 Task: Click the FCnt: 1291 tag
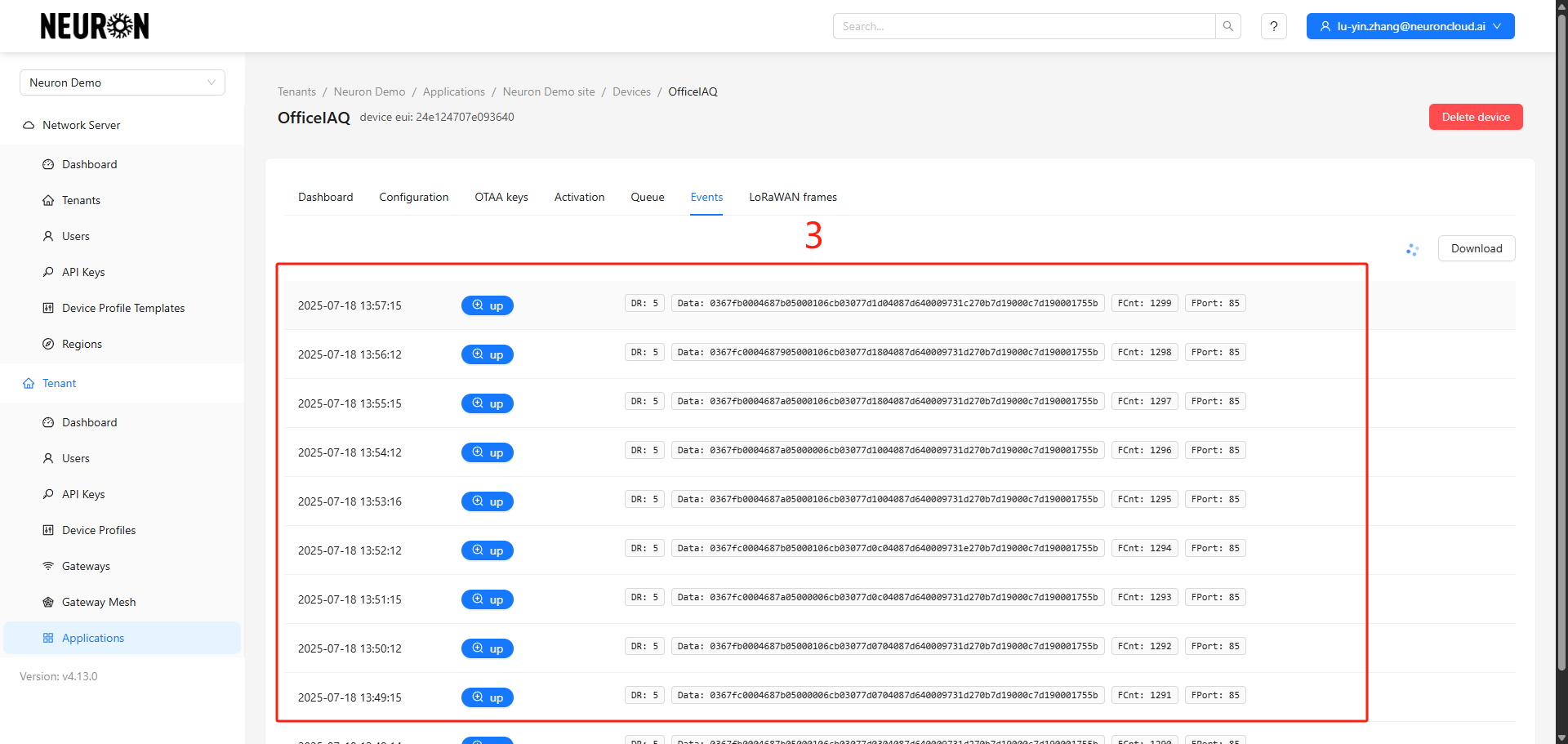(x=1144, y=695)
